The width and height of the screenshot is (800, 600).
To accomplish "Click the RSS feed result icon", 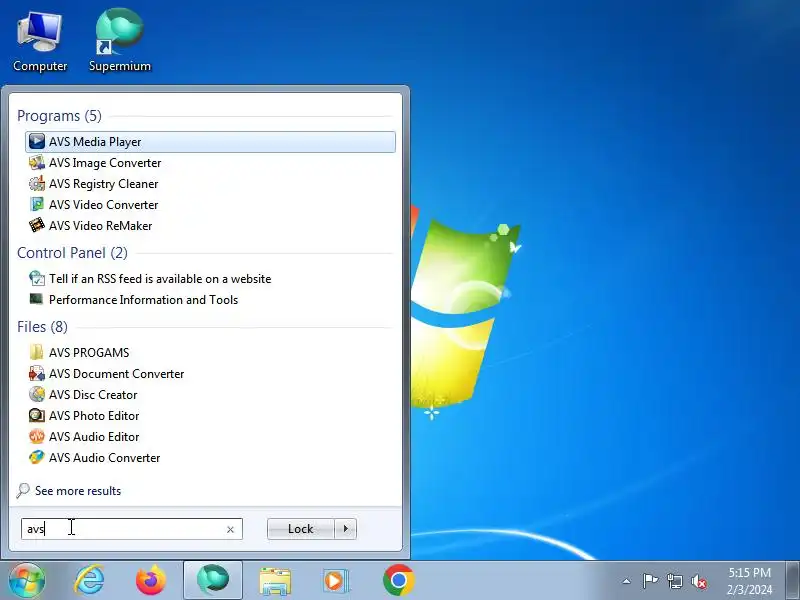I will 37,278.
